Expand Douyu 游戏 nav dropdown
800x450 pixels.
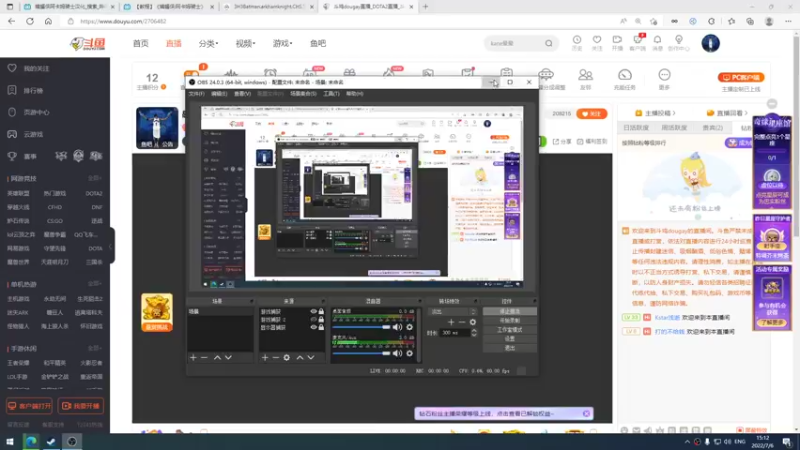coord(282,43)
